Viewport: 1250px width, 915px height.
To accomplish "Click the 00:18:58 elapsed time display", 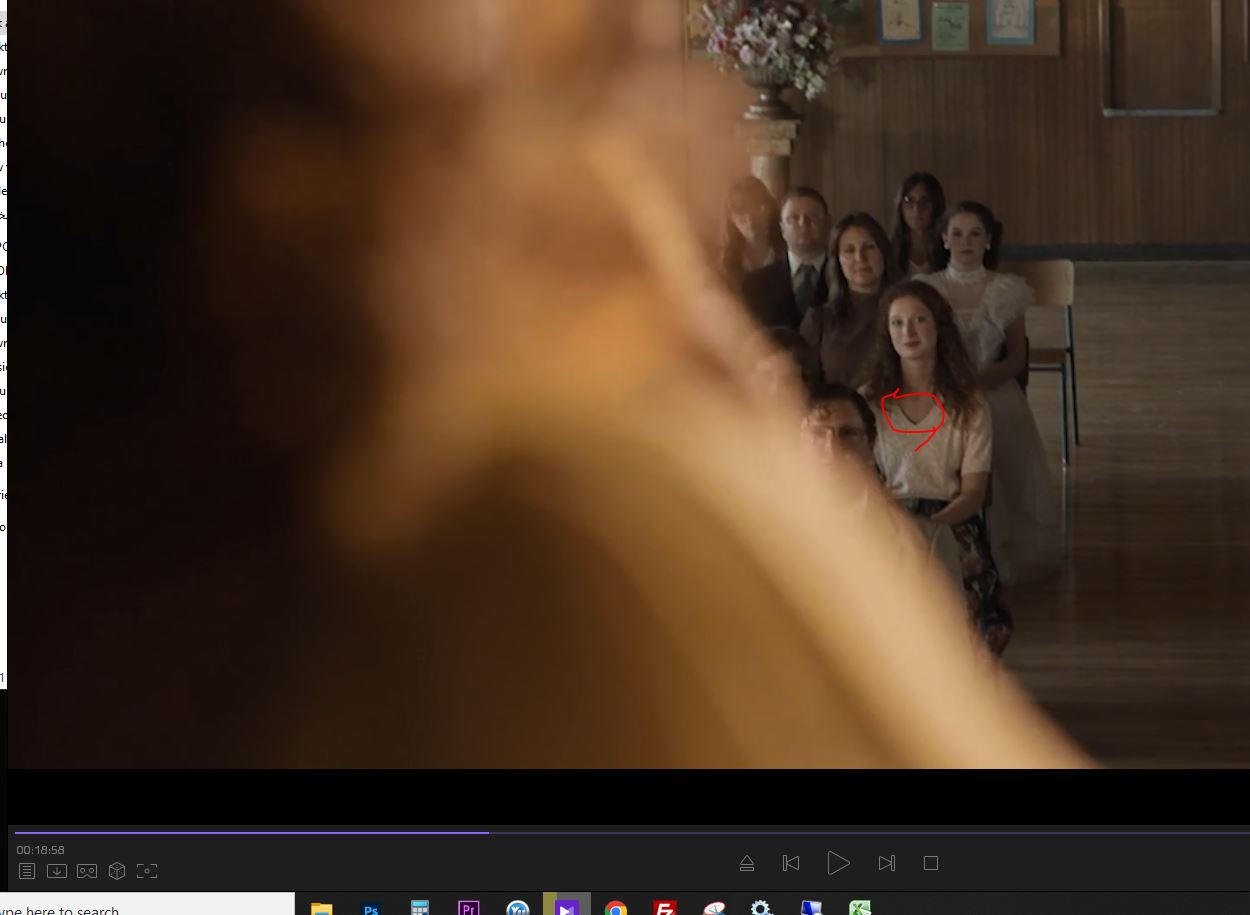I will 40,850.
